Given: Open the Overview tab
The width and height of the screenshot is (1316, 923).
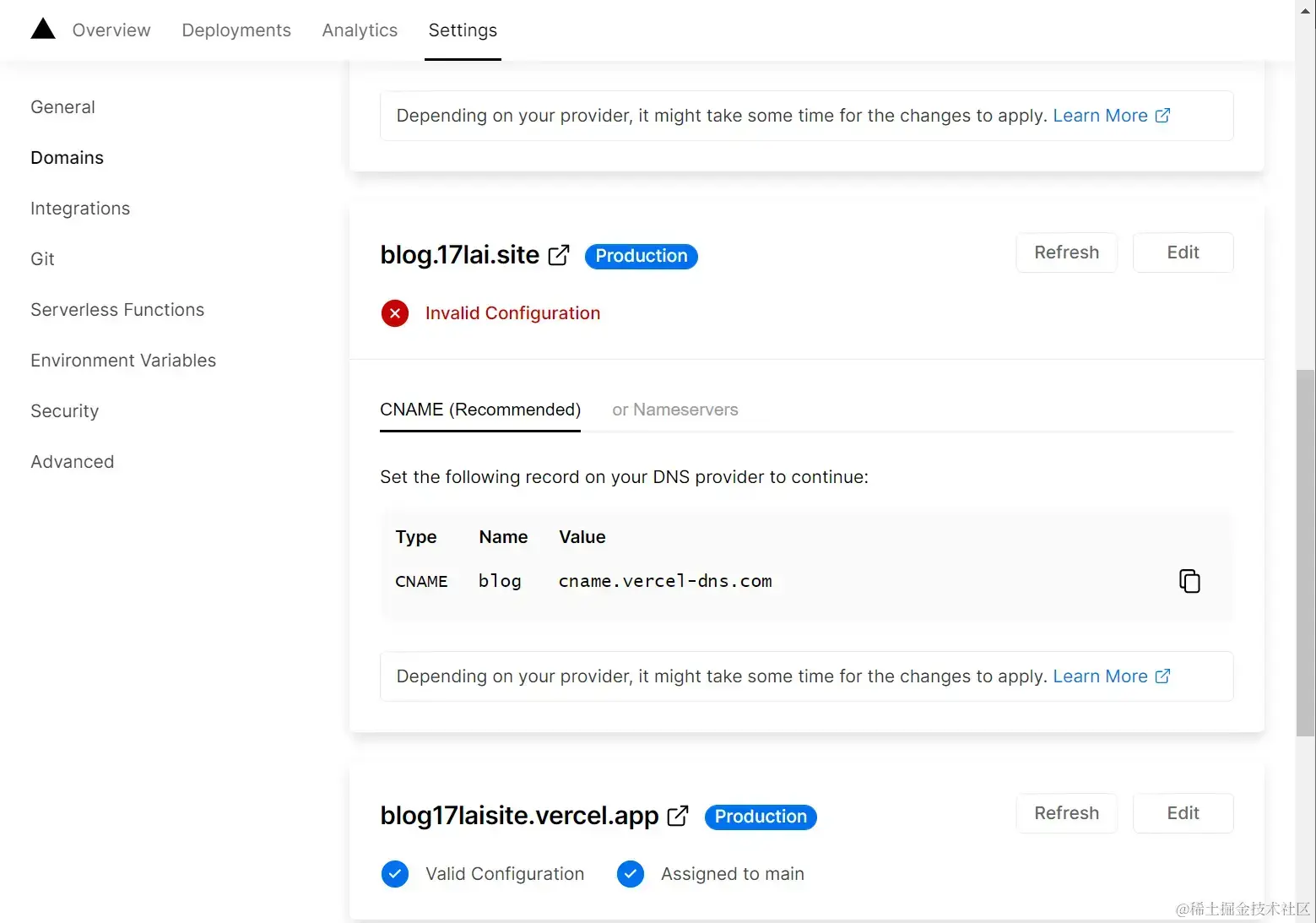Looking at the screenshot, I should pos(111,30).
